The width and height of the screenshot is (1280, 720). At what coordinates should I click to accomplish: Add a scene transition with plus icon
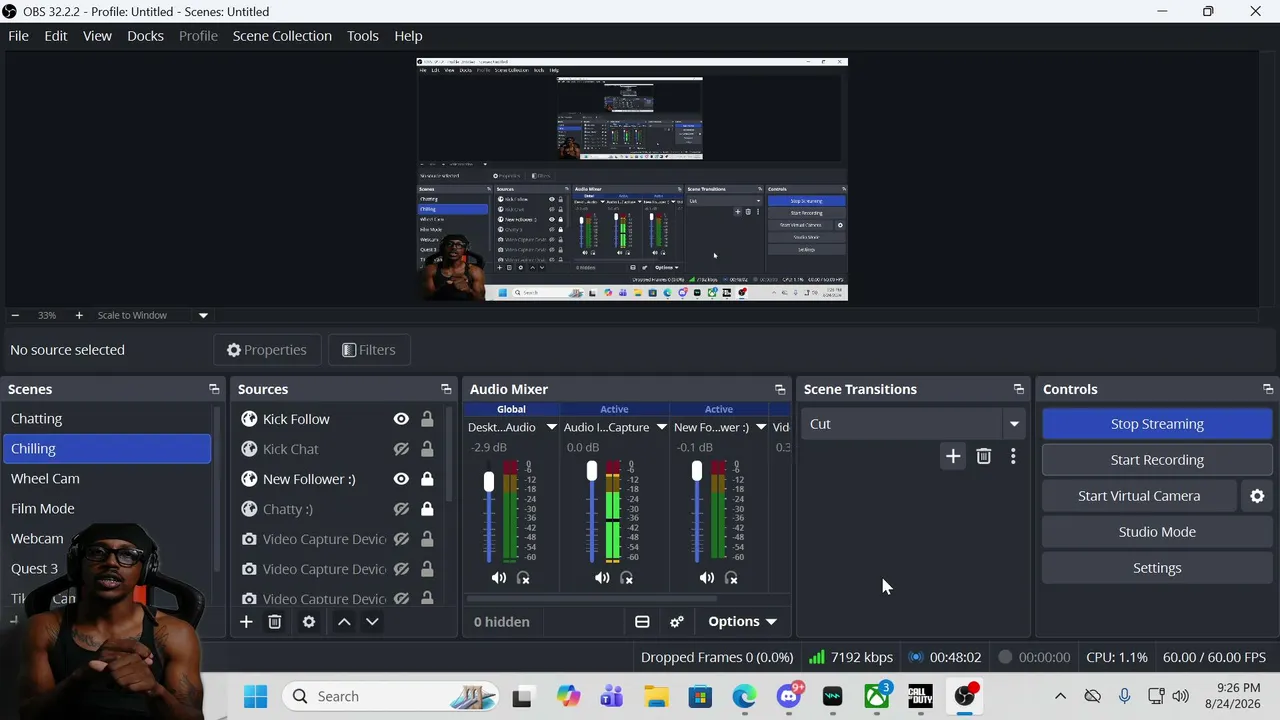click(953, 457)
